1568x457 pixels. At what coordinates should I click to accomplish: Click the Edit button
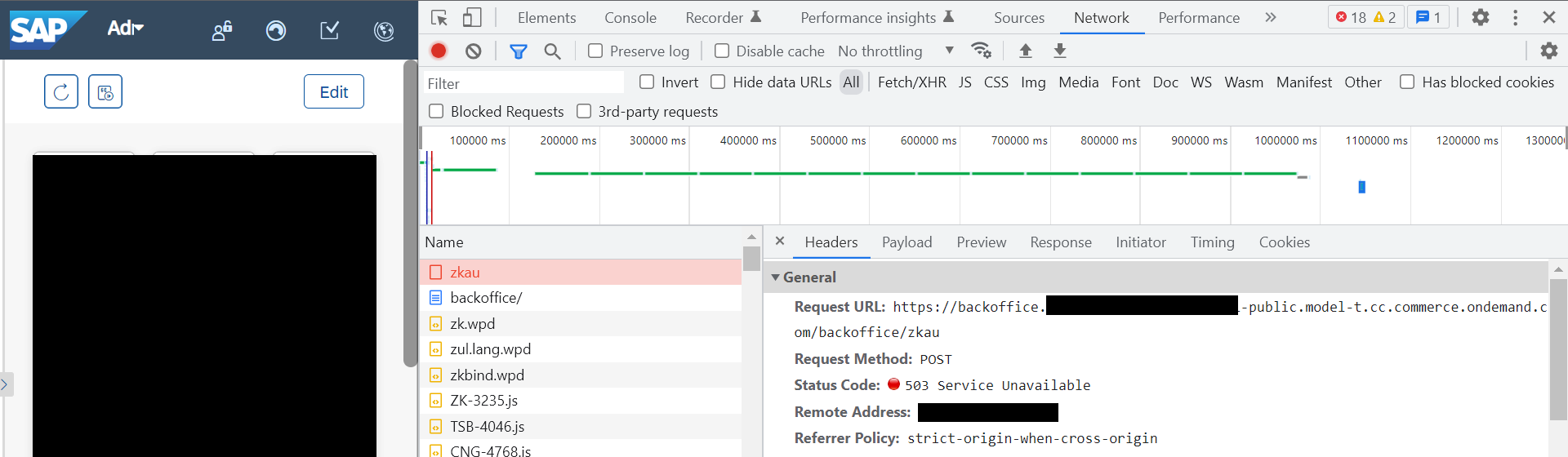click(334, 91)
